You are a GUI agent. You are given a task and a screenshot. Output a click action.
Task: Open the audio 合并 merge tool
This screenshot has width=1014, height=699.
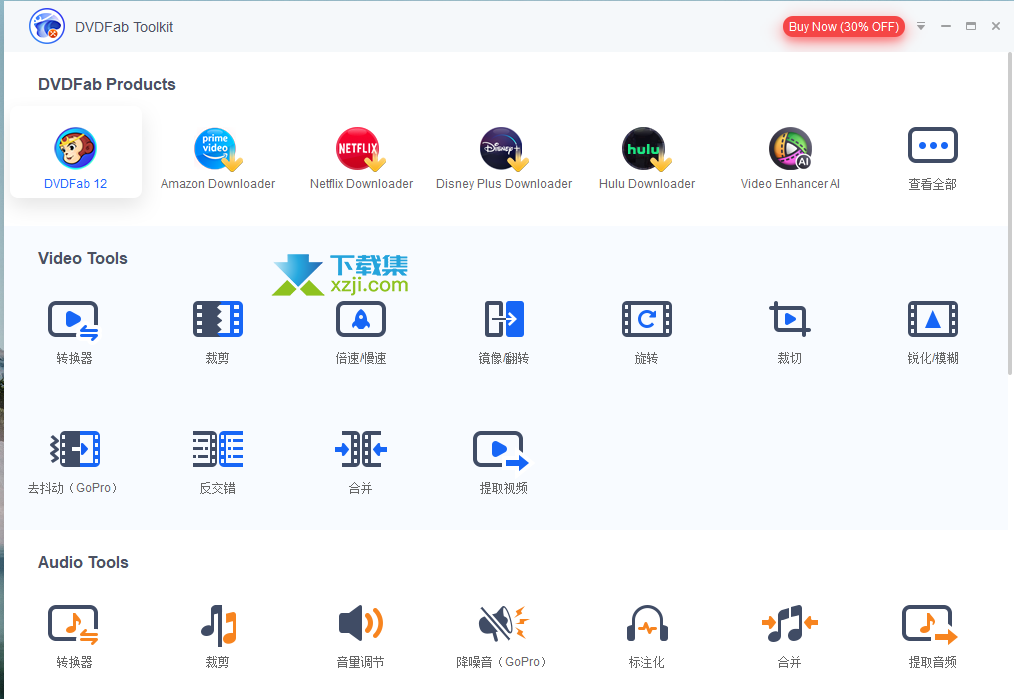click(790, 637)
